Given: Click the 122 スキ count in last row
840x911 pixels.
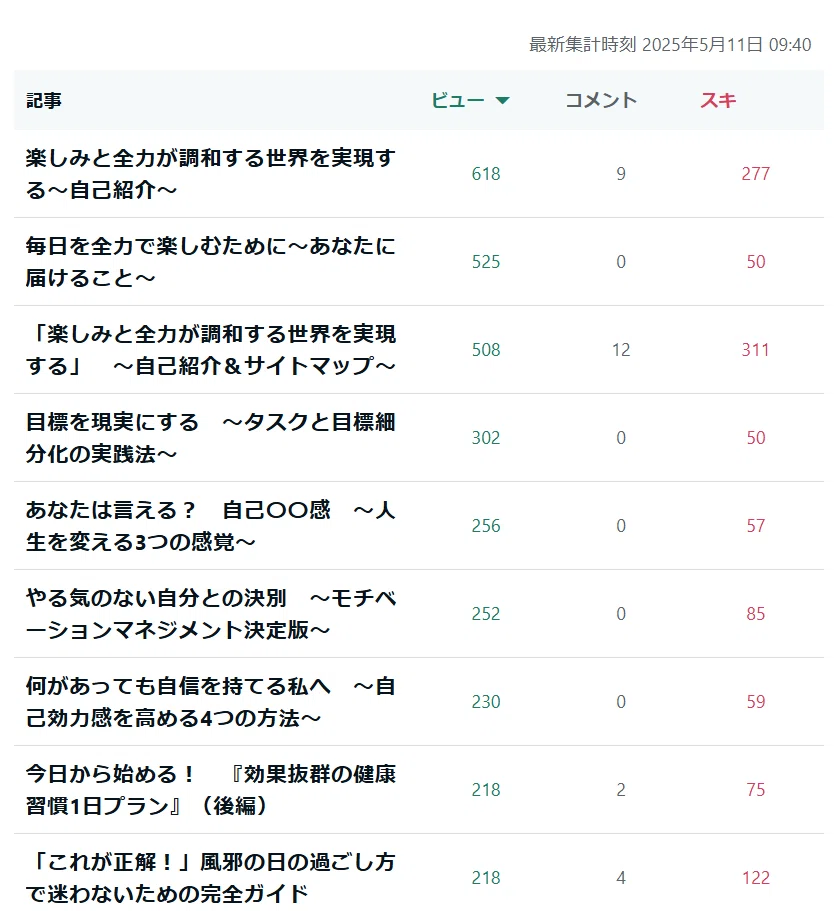Looking at the screenshot, I should [755, 878].
